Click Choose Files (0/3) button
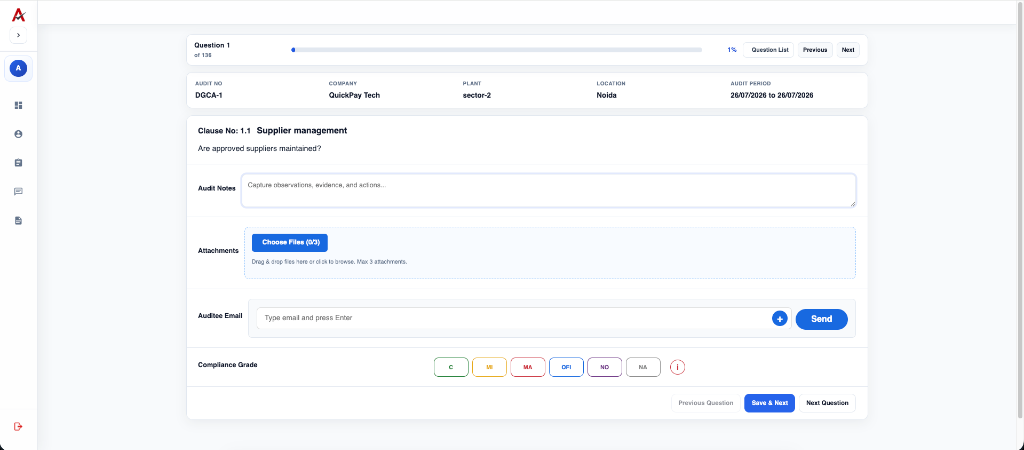1024x450 pixels. click(290, 242)
